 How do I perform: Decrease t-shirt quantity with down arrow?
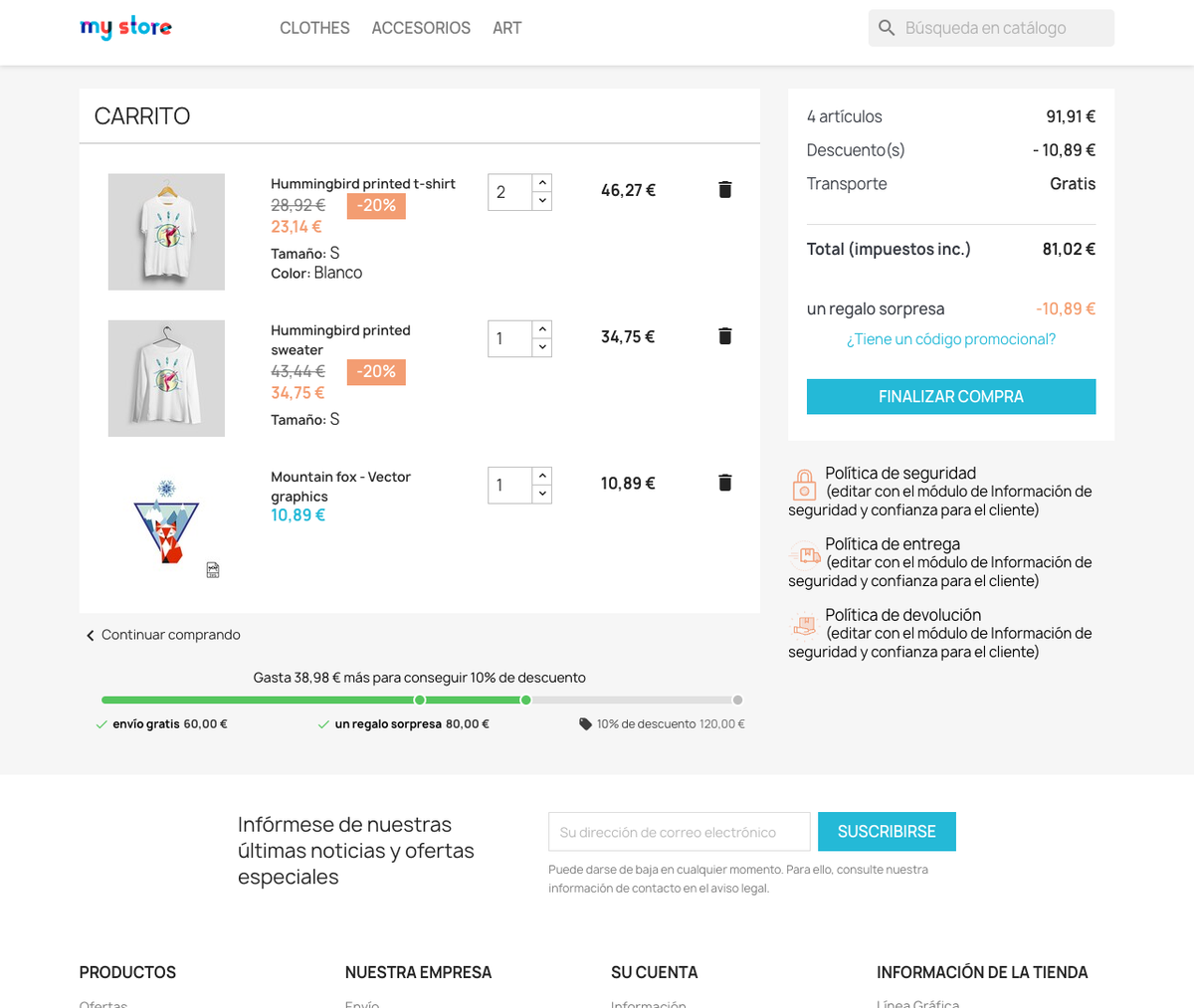point(542,201)
